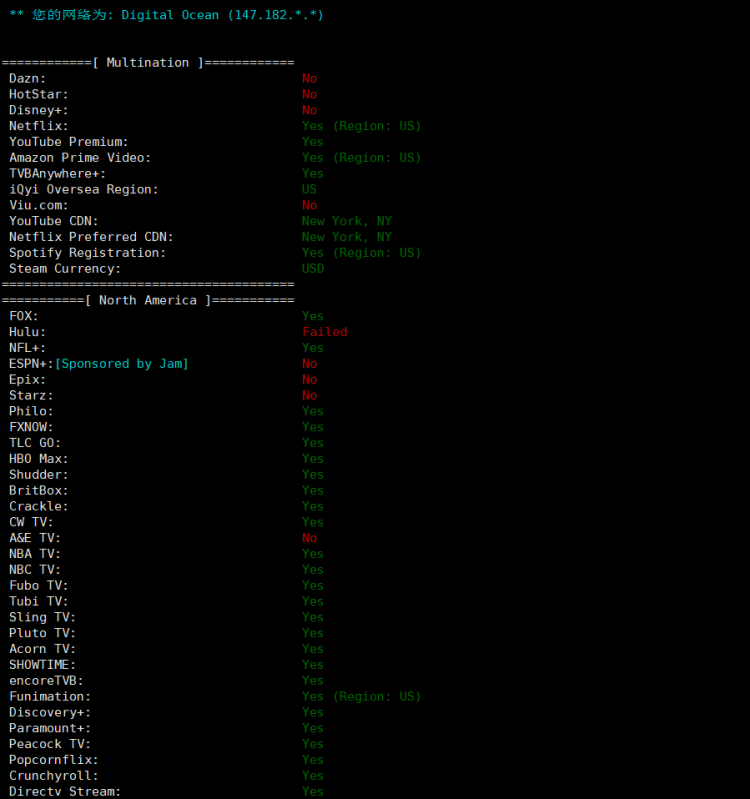Click the HBO Max: label
This screenshot has width=750, height=799.
[39, 459]
